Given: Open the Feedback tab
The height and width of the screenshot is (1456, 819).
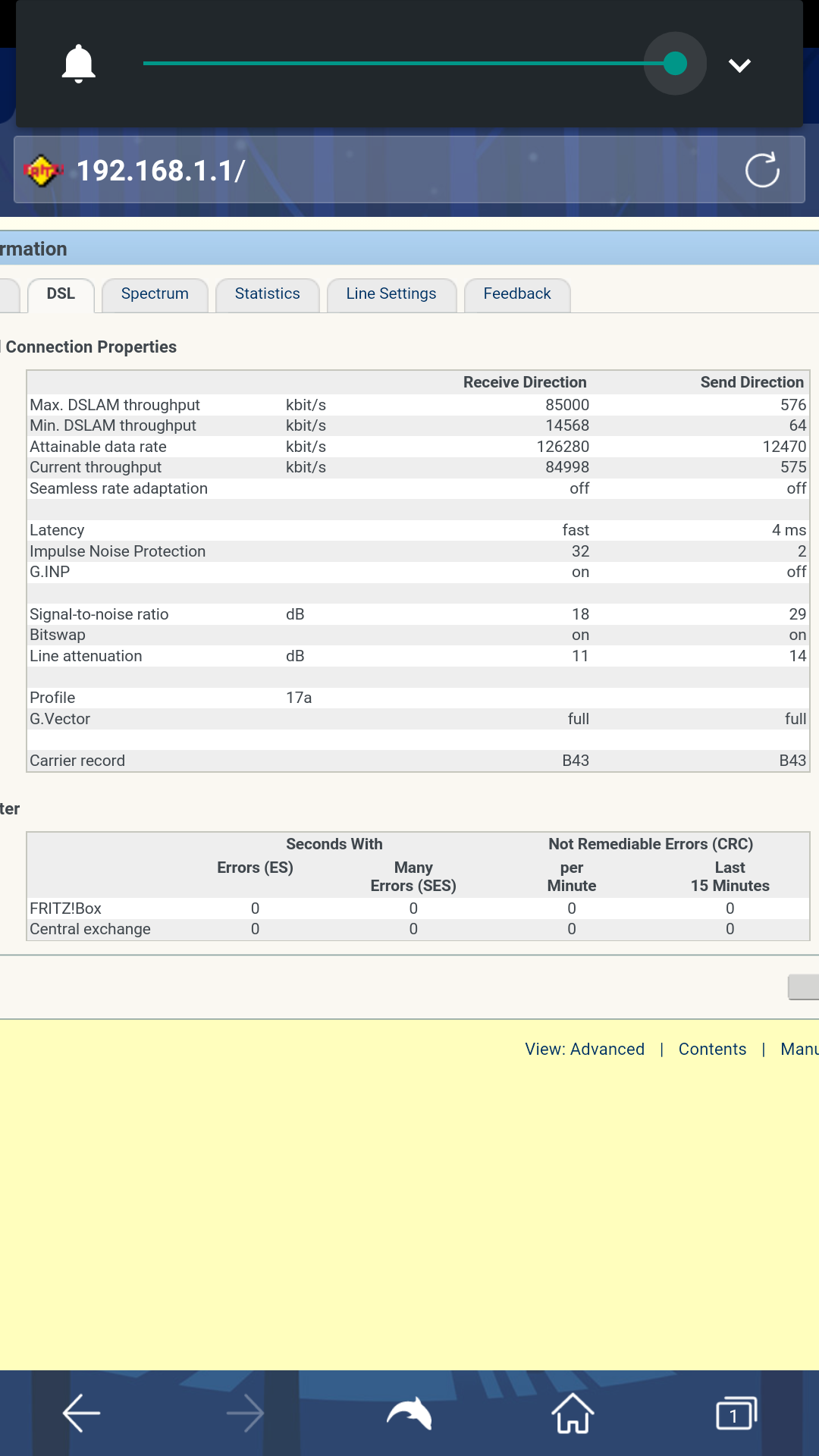Looking at the screenshot, I should tap(516, 294).
